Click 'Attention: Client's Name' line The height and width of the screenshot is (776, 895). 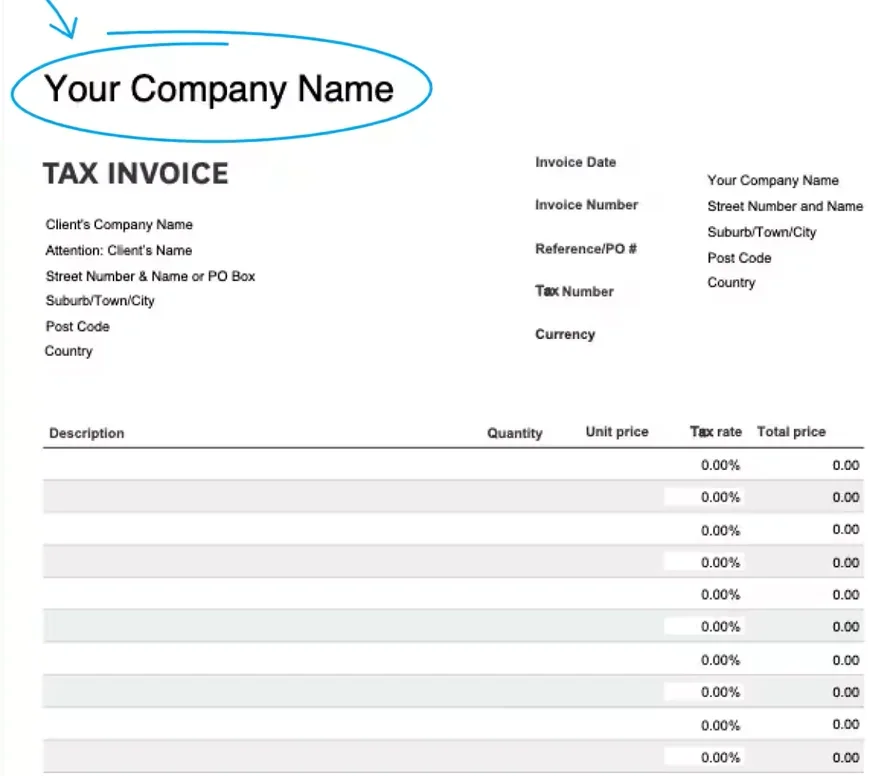(119, 250)
